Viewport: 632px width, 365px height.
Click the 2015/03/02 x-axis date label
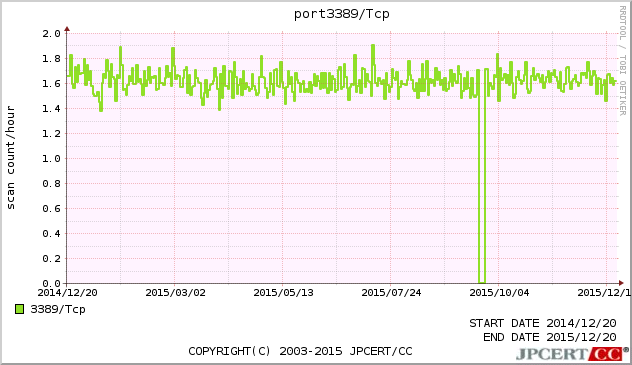[x=175, y=292]
